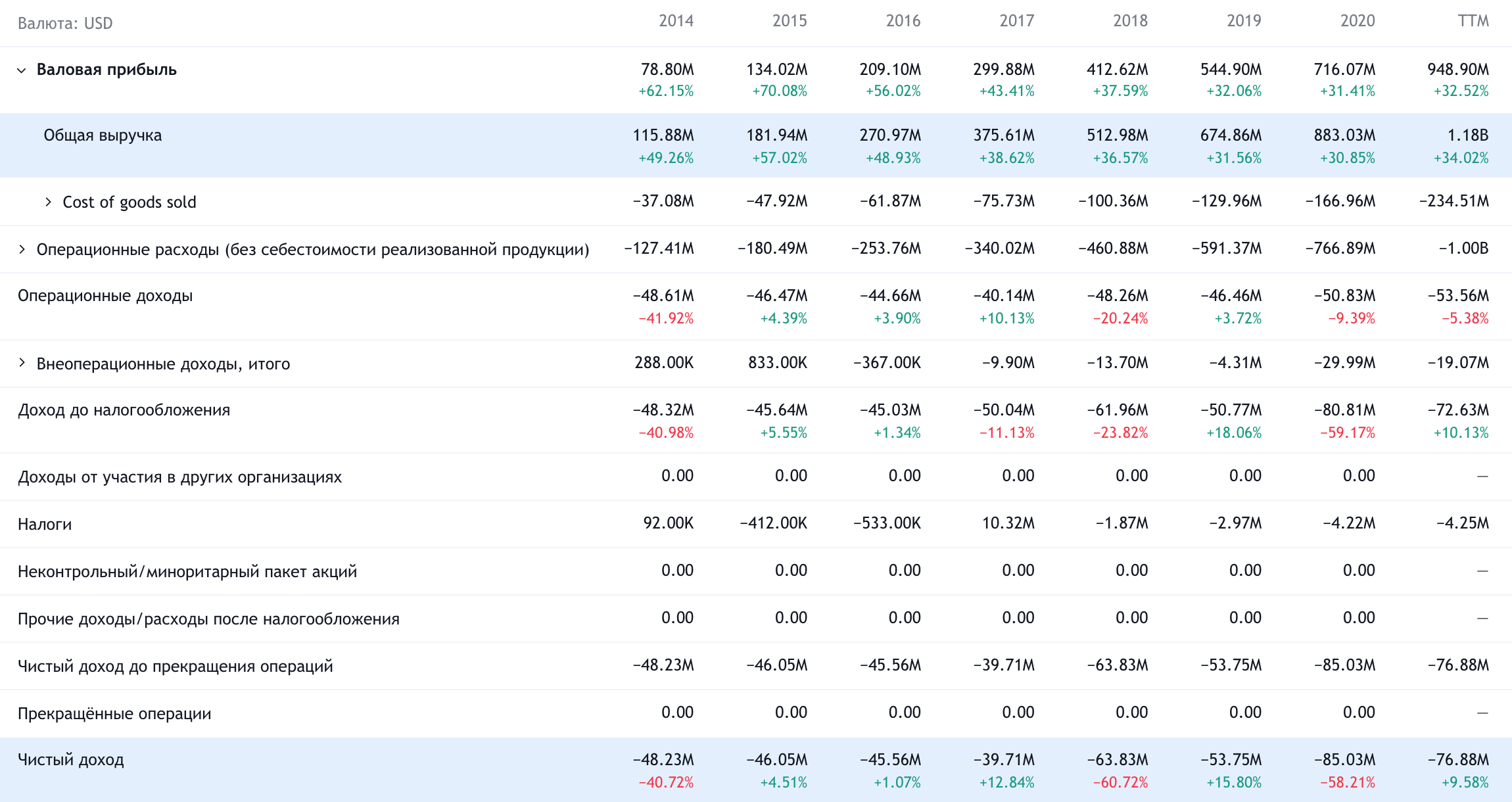Click operating income change −20.24%
This screenshot has height=802, width=1512.
(1121, 319)
